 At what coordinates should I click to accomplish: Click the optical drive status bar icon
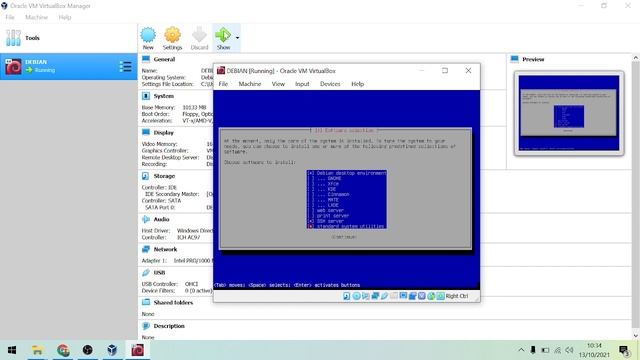356,296
